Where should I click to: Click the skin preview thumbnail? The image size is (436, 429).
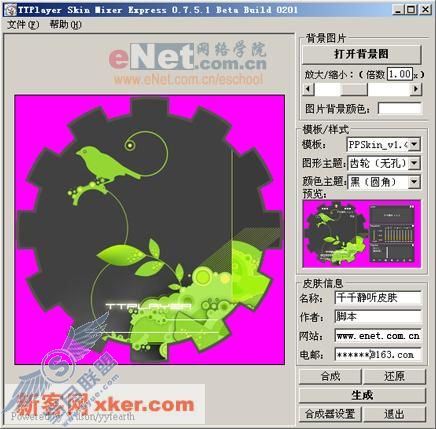362,234
